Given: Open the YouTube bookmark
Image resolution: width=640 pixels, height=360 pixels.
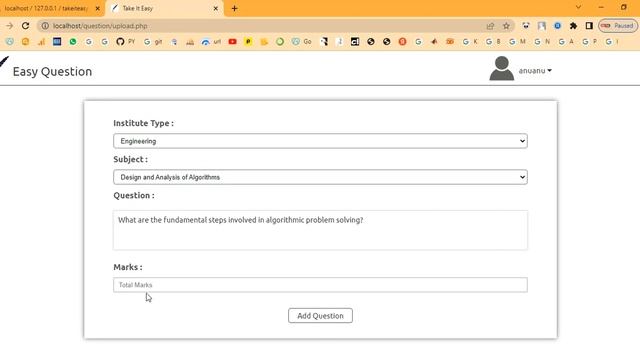Looking at the screenshot, I should point(232,42).
